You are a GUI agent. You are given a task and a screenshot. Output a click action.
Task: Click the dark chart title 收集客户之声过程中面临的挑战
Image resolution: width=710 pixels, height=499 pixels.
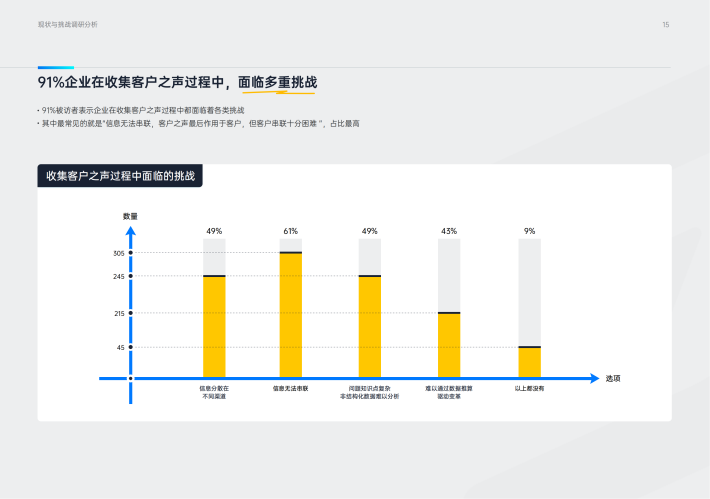(x=121, y=176)
